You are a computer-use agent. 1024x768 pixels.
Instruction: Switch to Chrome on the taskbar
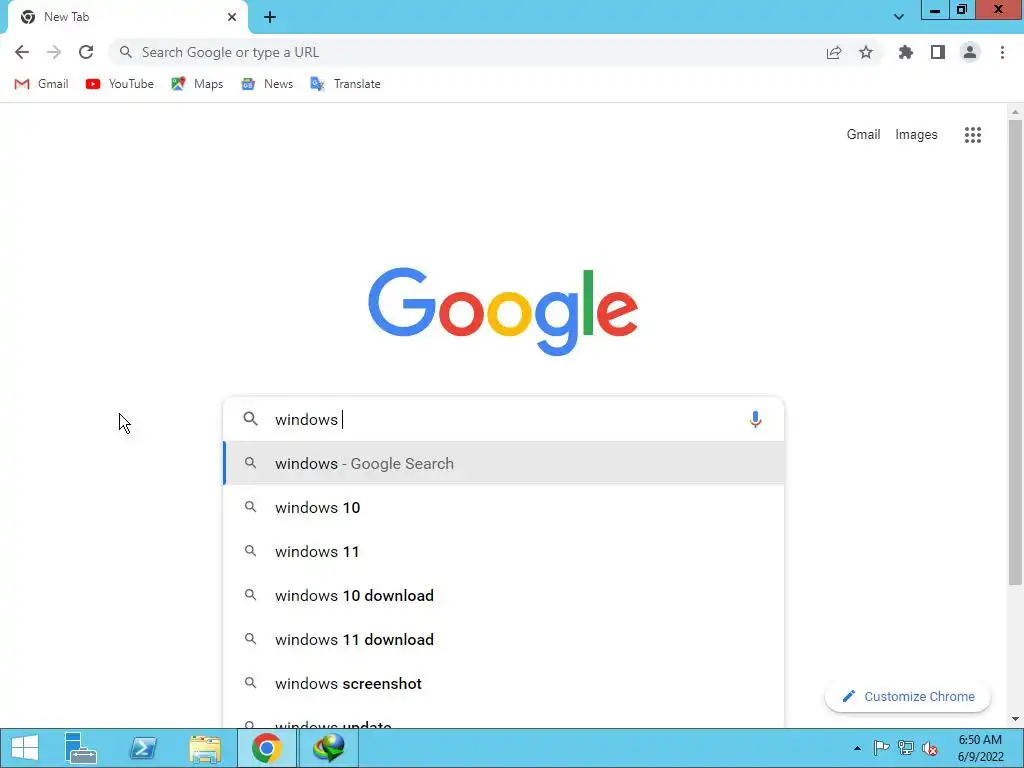266,748
